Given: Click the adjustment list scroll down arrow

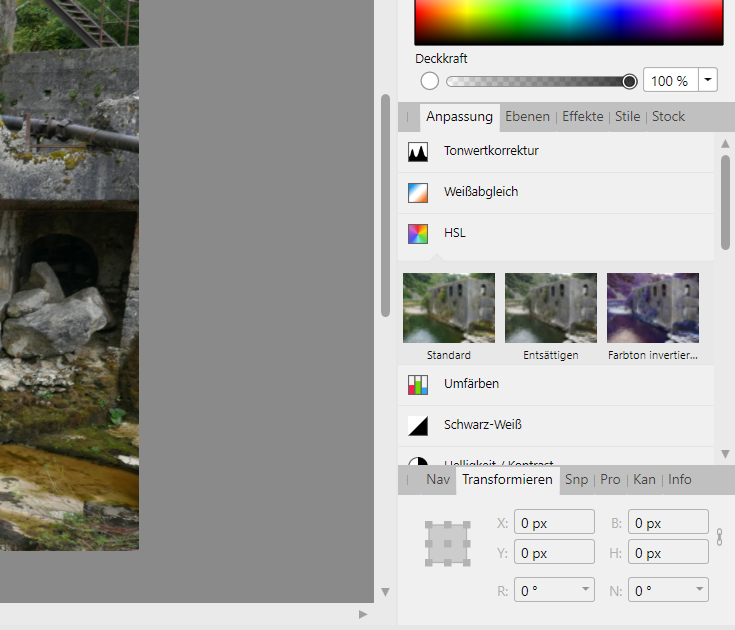Looking at the screenshot, I should pyautogui.click(x=725, y=454).
